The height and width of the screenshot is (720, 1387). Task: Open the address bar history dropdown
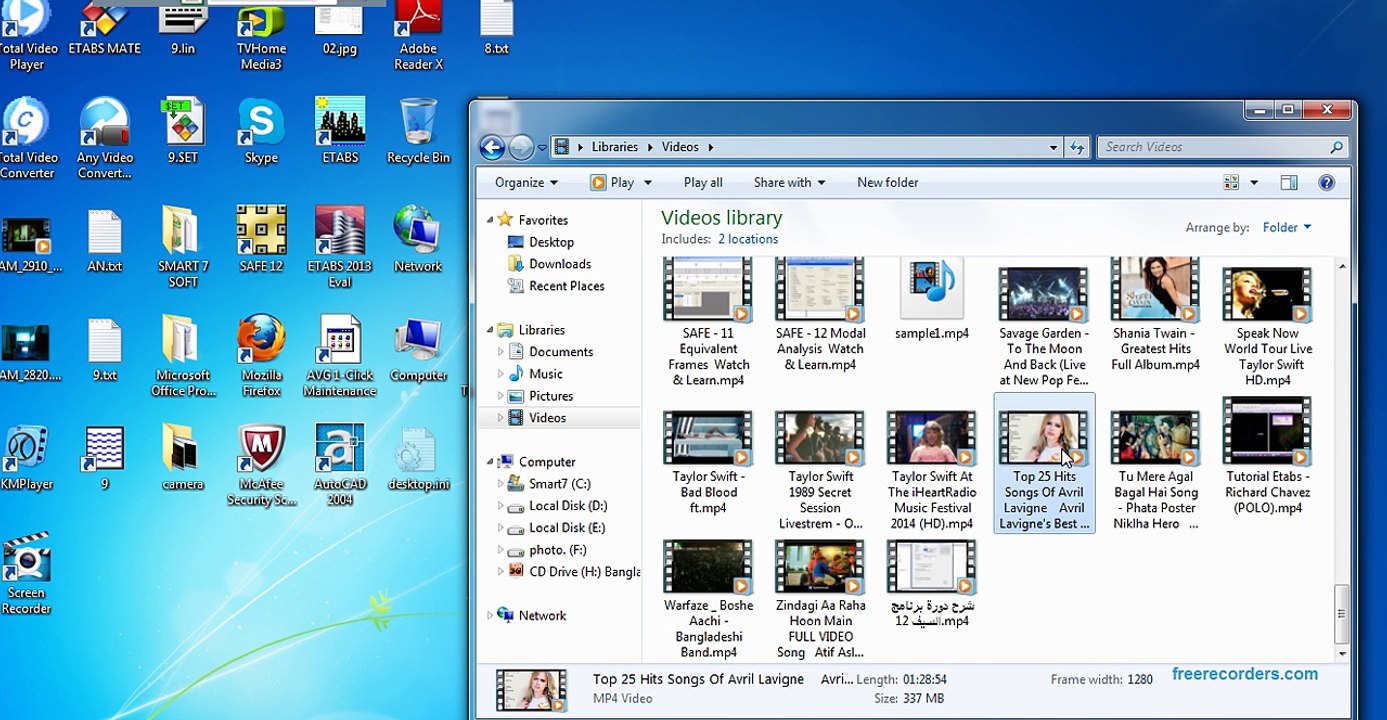click(x=1053, y=147)
